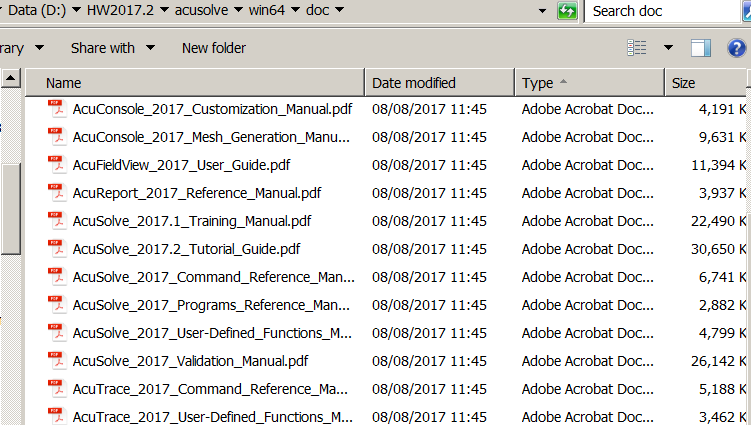This screenshot has width=751, height=425.
Task: Select AcuTrace_2017_Command_Reference_Ma... file name
Action: pyautogui.click(x=210, y=389)
